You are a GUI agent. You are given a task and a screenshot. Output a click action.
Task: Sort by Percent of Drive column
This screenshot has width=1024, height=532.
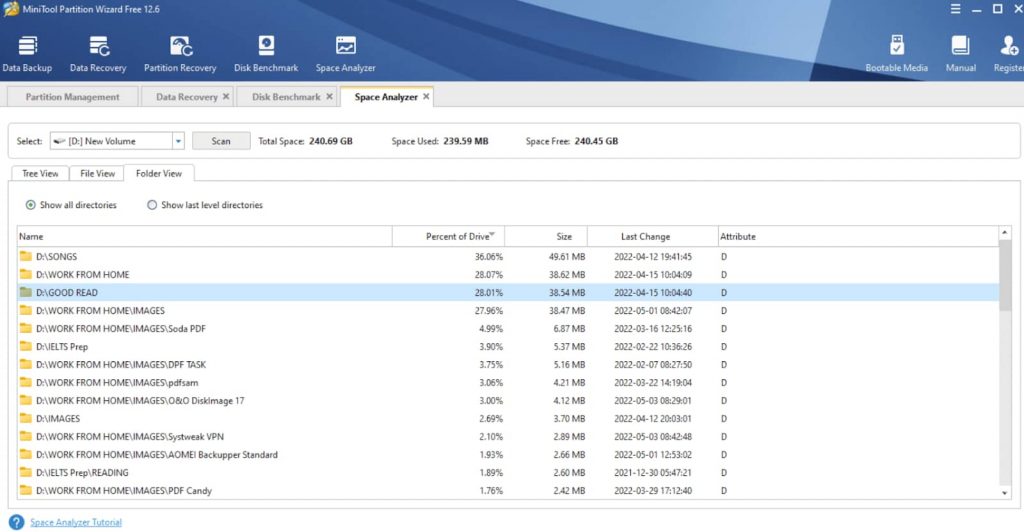point(448,236)
